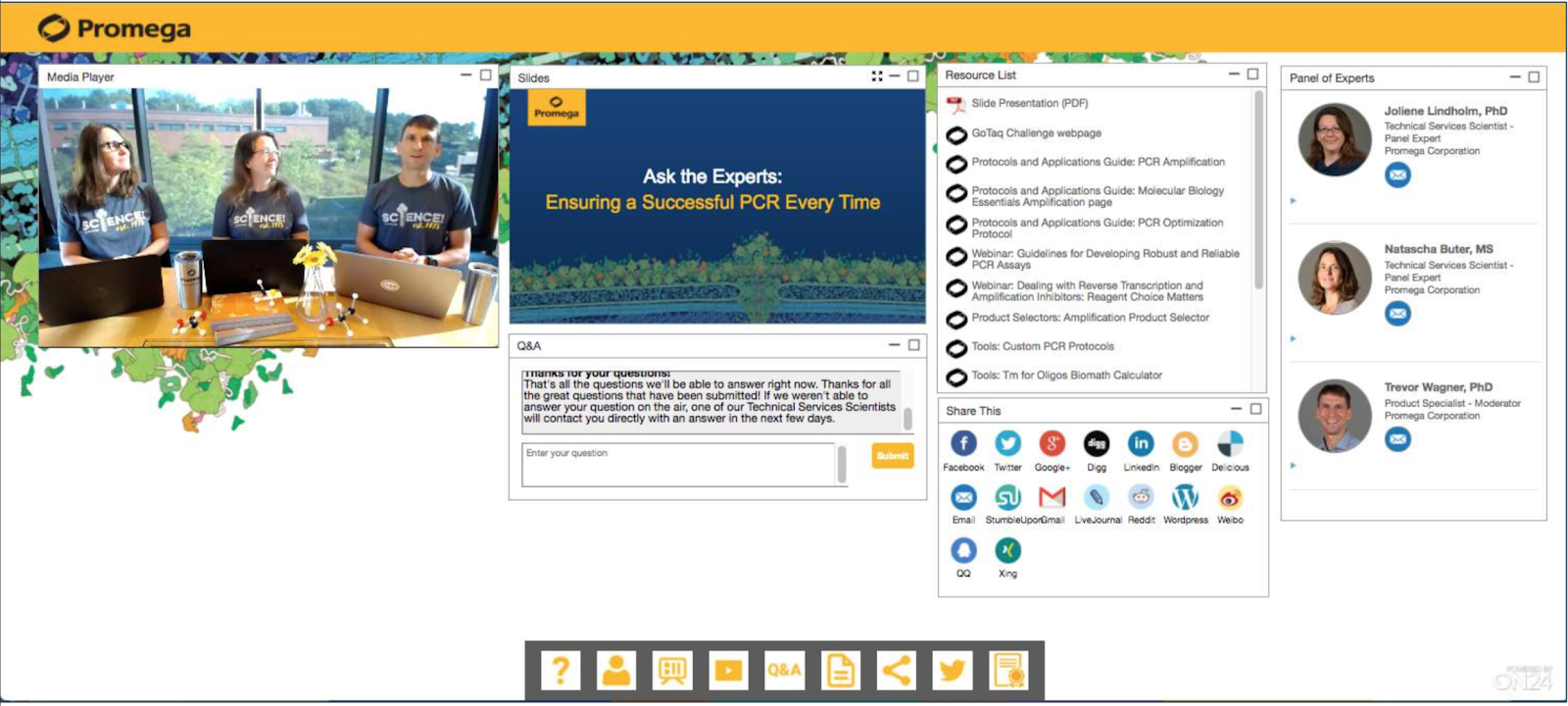Minimize the Resource List panel
This screenshot has width=1568, height=706.
click(1234, 75)
